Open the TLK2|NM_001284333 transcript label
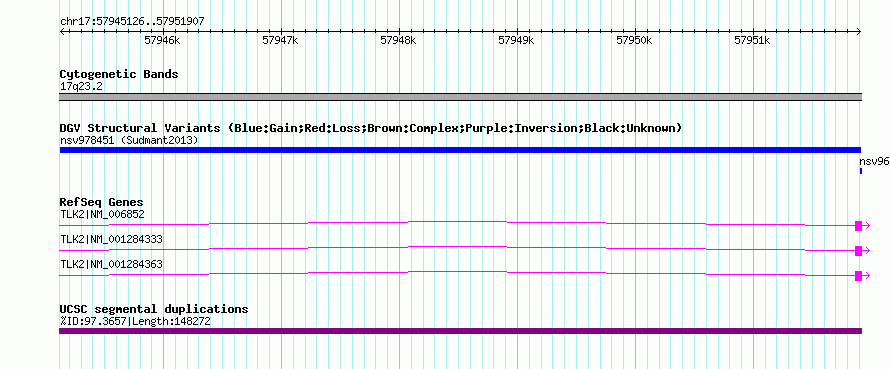This screenshot has height=369, width=890. pos(111,240)
